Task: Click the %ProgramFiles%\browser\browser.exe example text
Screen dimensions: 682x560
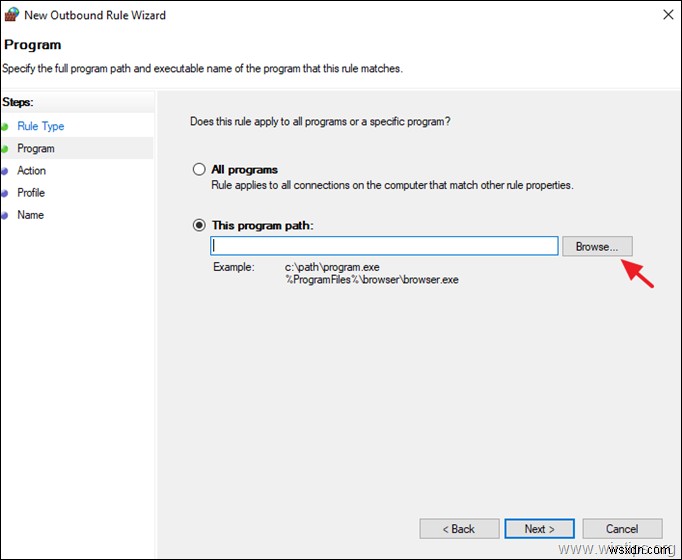Action: (x=372, y=280)
